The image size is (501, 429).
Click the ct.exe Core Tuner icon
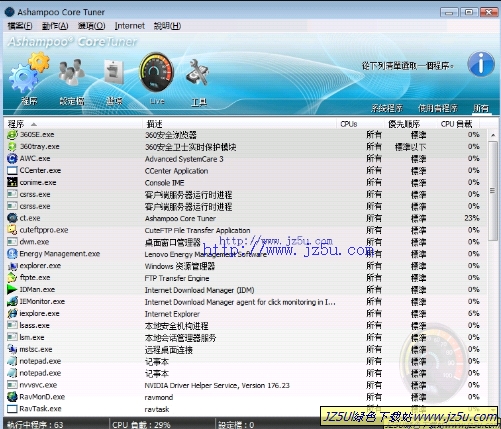(x=12, y=218)
